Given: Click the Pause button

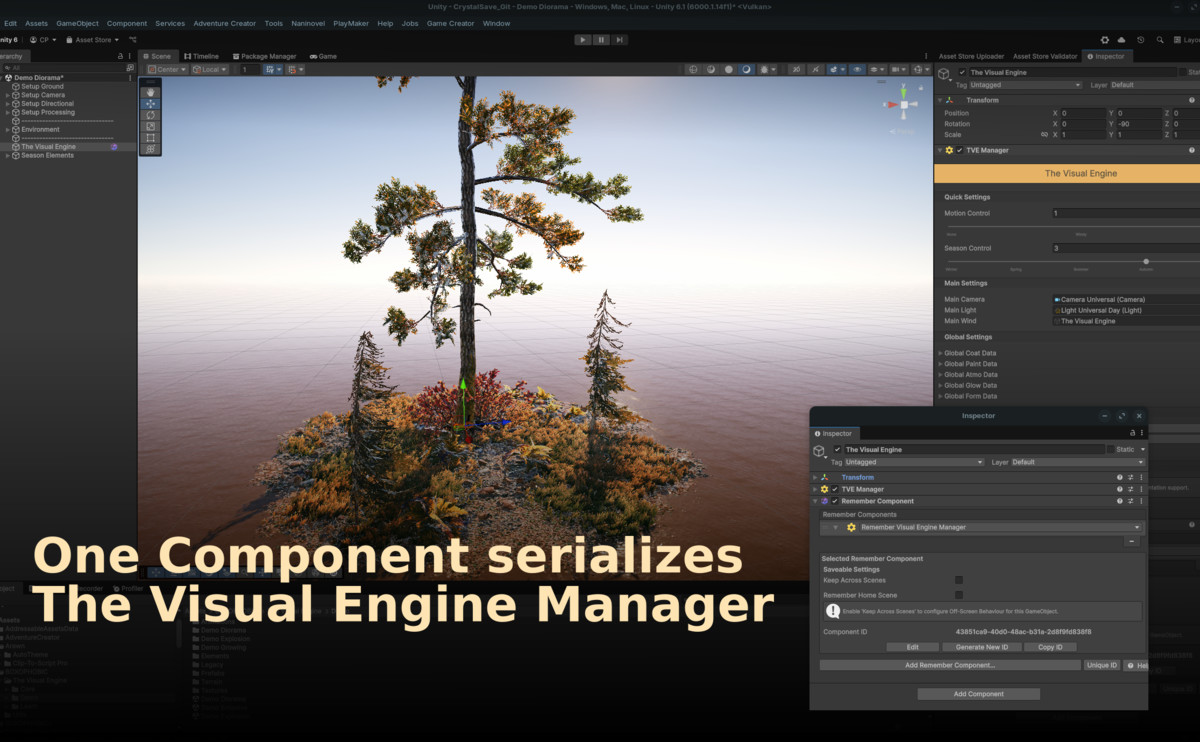Looking at the screenshot, I should click(x=601, y=40).
